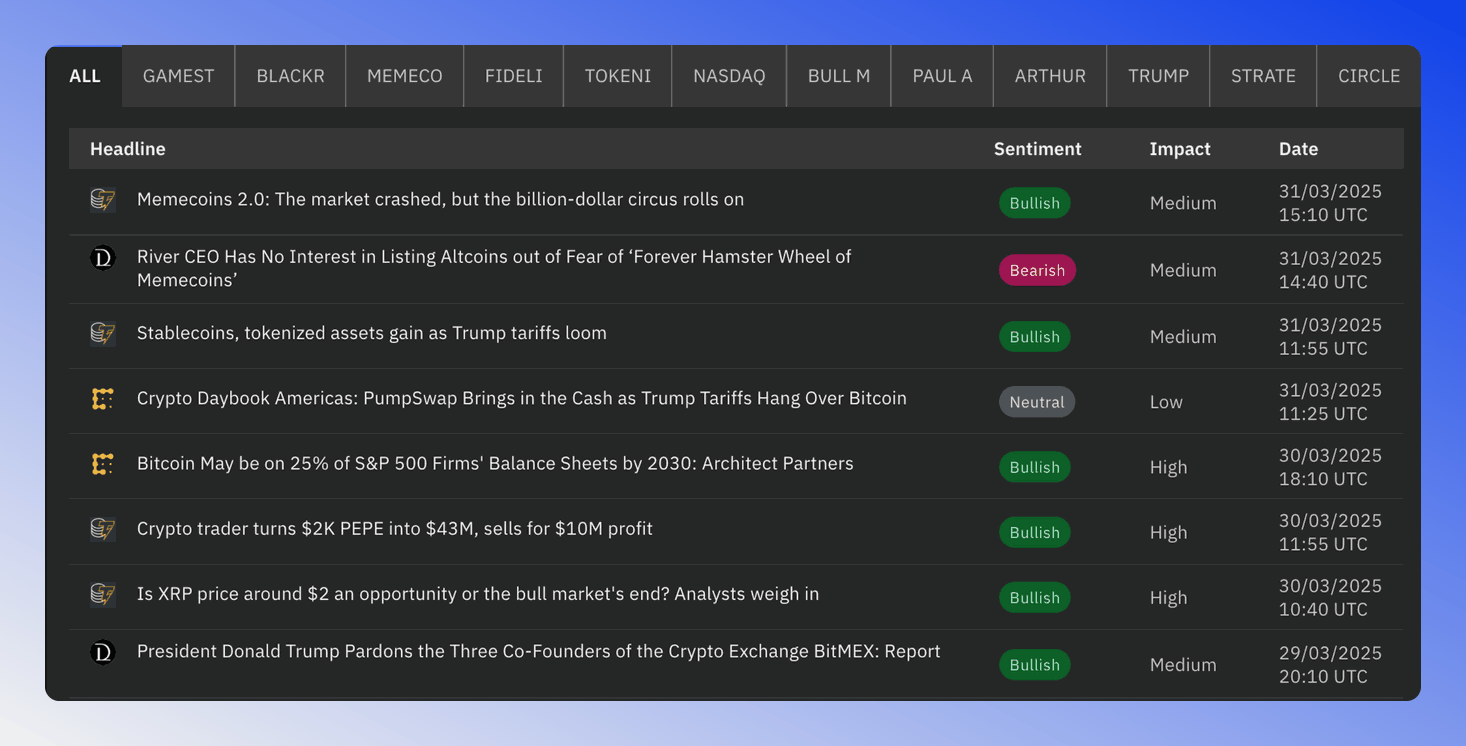Click Bullish badge on Stablecoins row

pos(1034,337)
